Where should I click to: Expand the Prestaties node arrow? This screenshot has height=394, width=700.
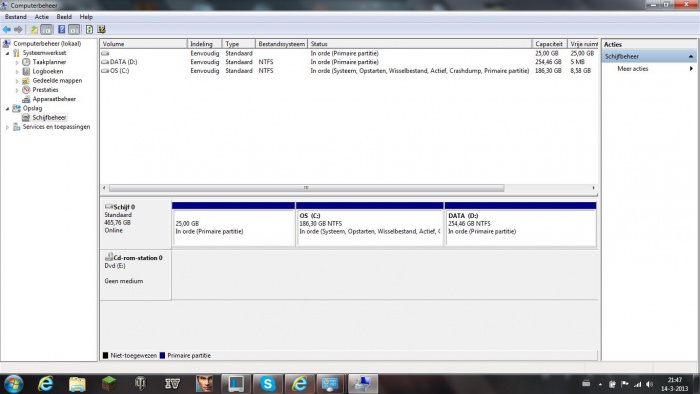tap(17, 90)
